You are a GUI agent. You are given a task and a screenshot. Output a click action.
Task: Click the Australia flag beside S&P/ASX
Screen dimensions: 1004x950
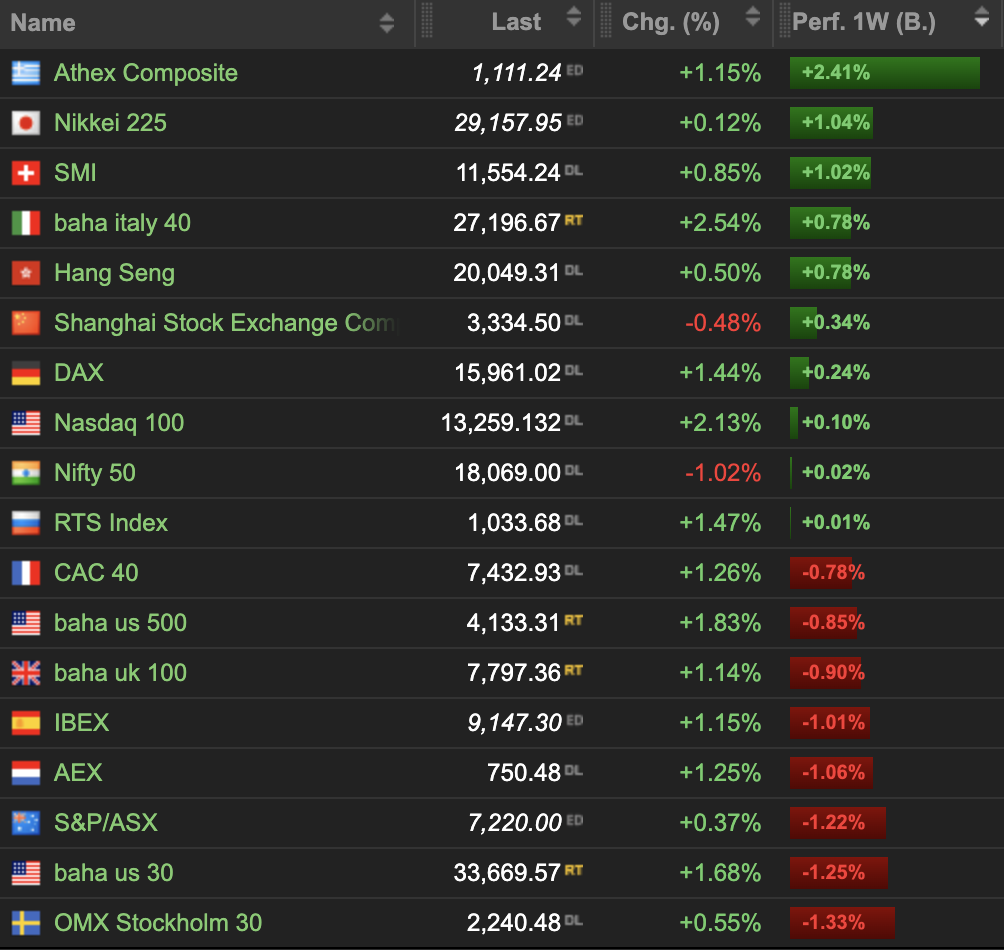[26, 823]
